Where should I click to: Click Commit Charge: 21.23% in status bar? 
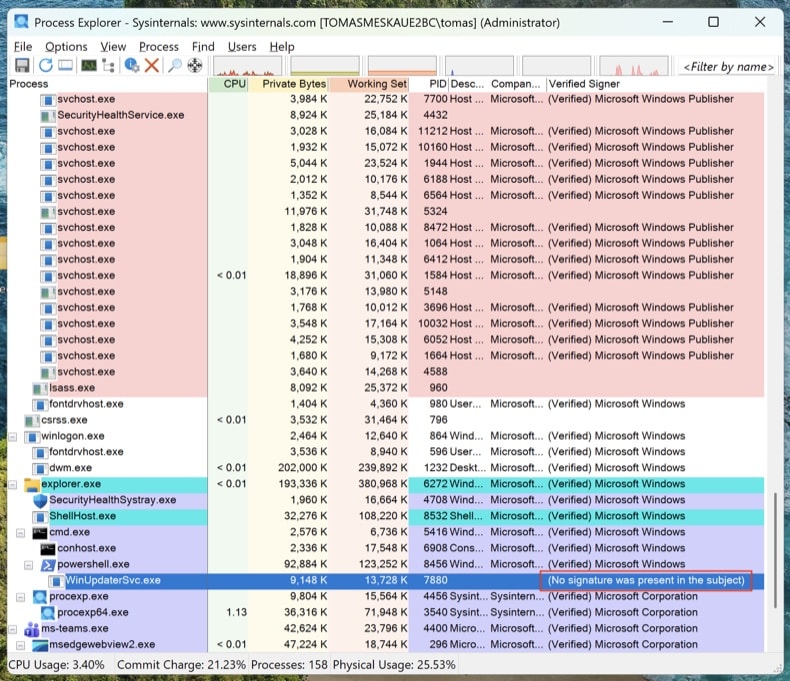181,665
